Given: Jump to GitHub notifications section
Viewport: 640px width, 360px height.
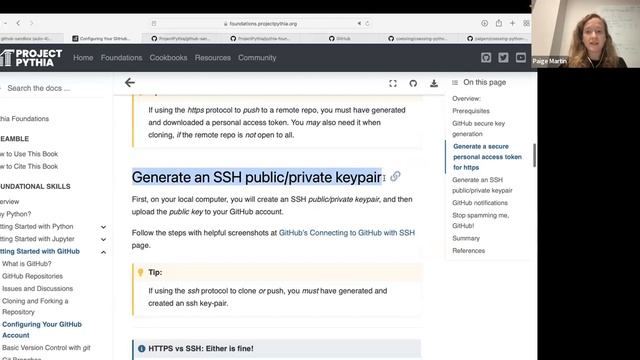Looking at the screenshot, I should pos(480,203).
